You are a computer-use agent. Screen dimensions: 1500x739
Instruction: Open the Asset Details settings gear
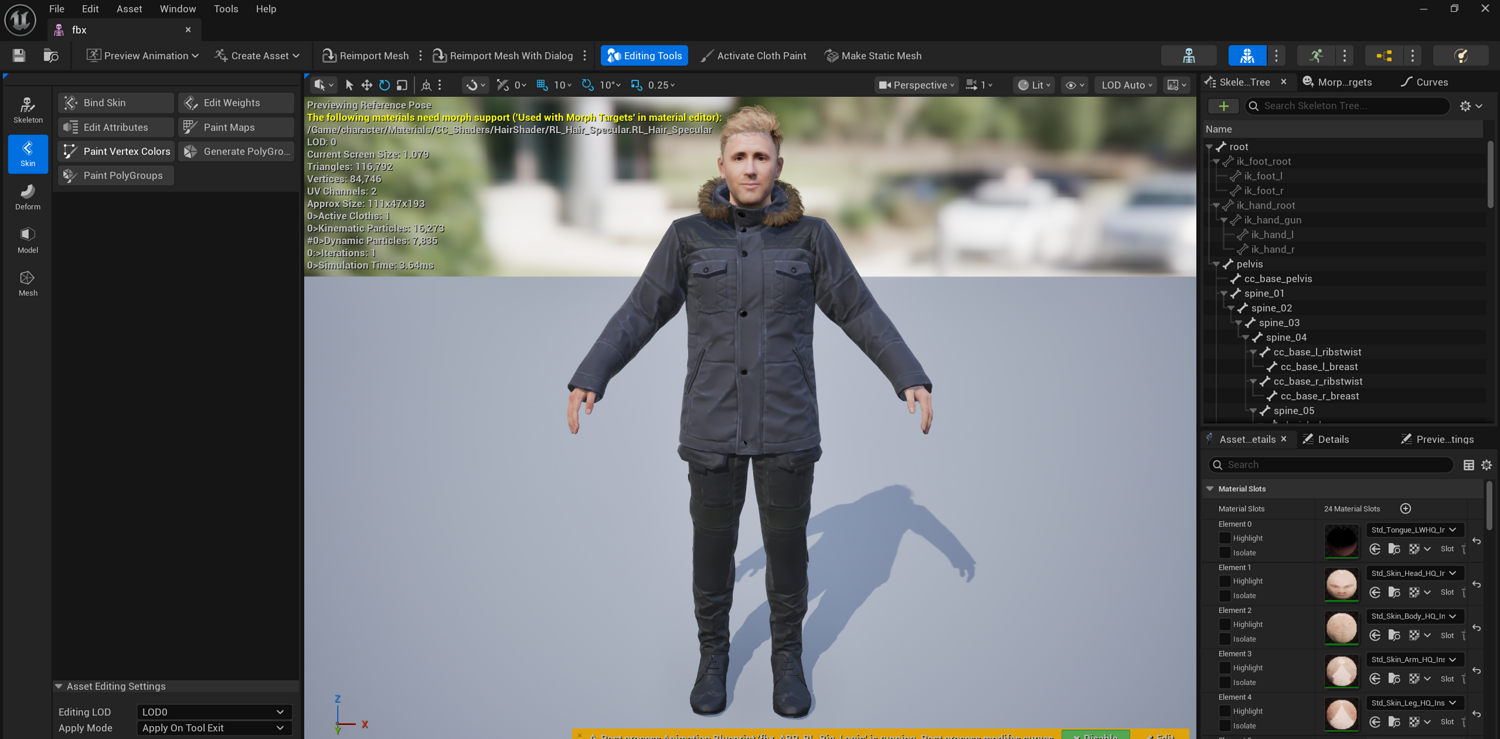point(1487,465)
